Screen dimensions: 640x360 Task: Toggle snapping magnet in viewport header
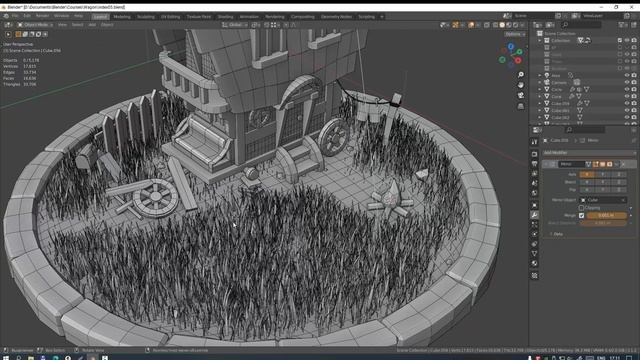point(267,25)
